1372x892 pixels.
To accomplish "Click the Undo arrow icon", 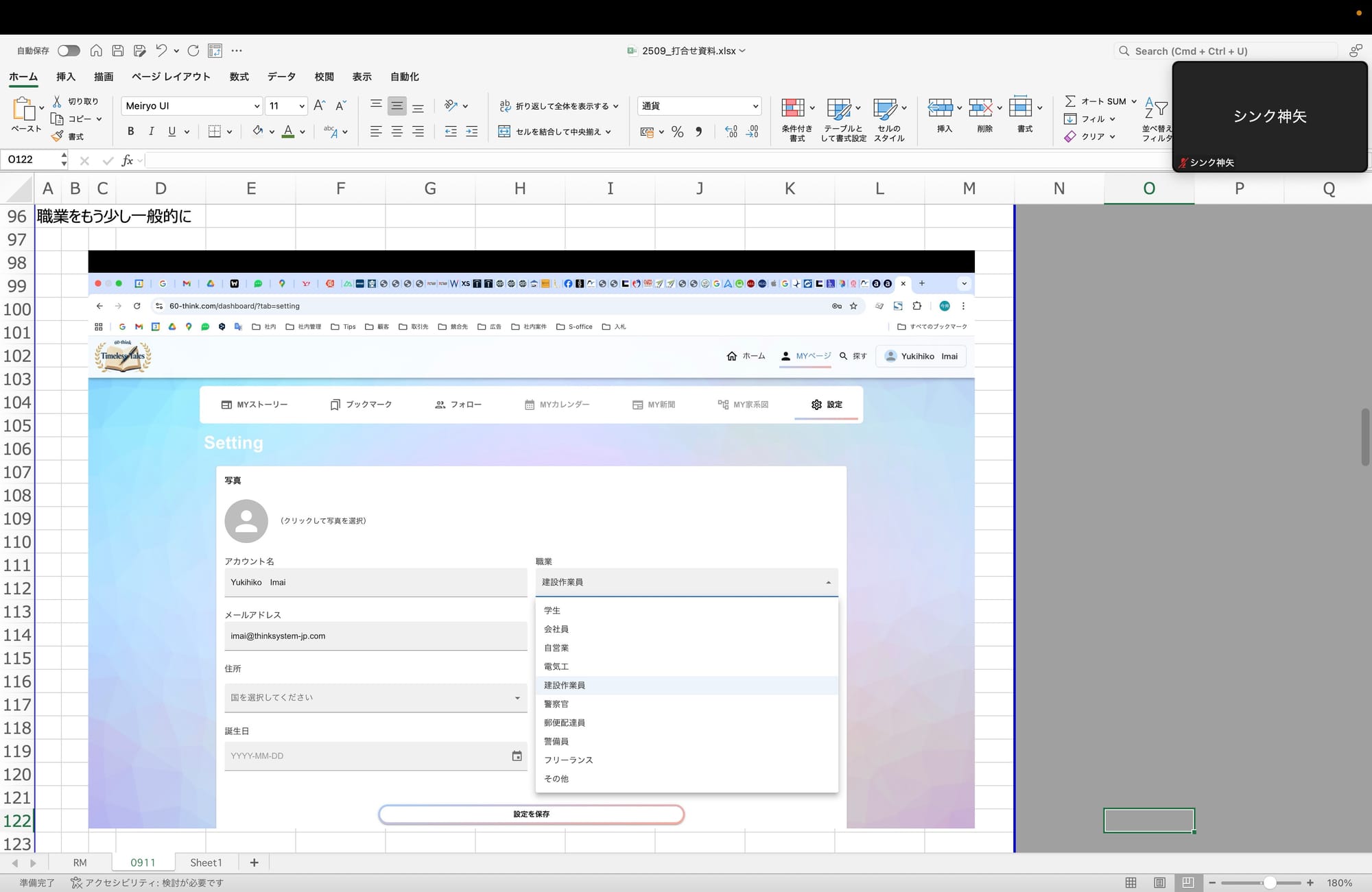I will 161,51.
